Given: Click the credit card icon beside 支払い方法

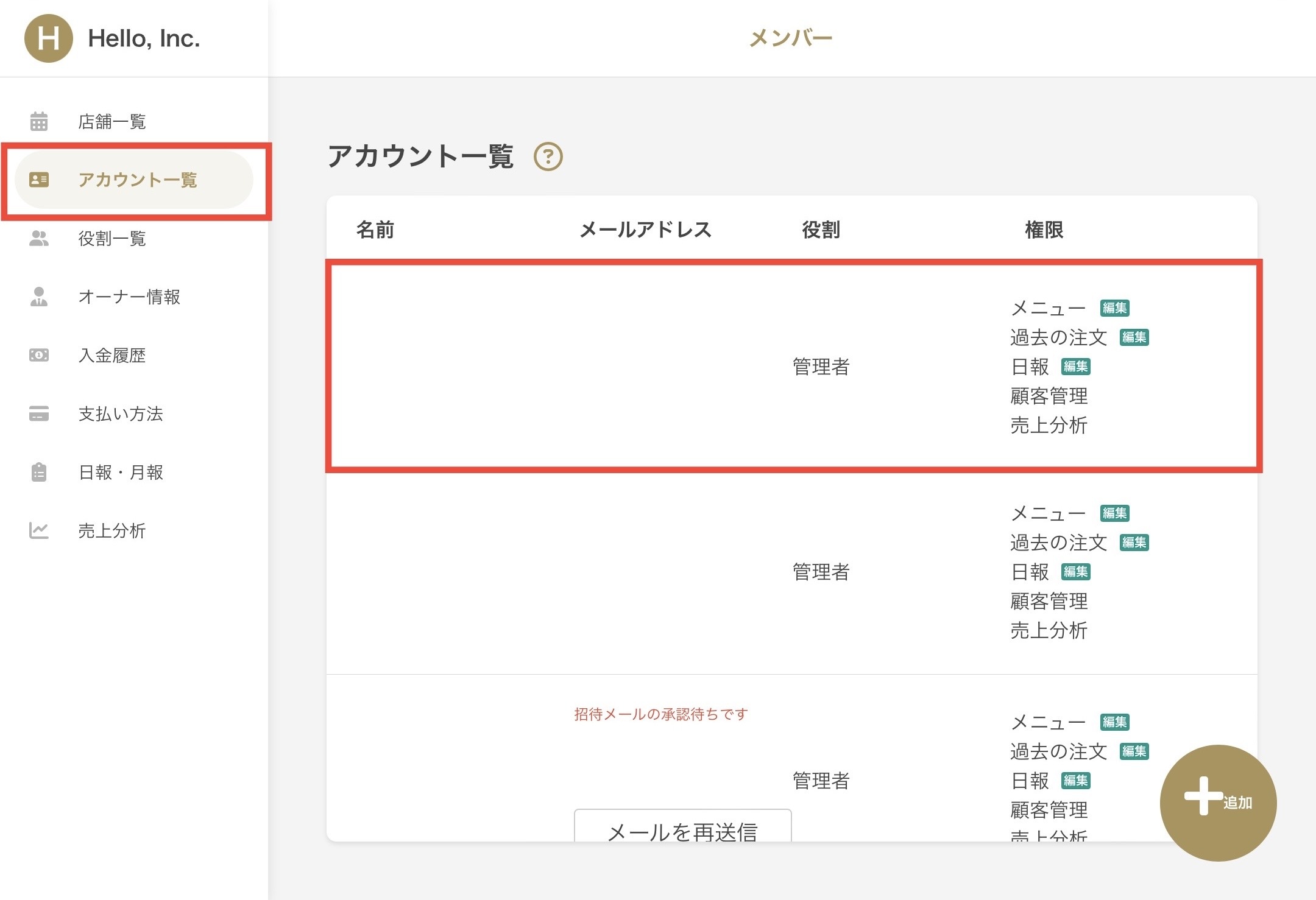Looking at the screenshot, I should tap(39, 413).
